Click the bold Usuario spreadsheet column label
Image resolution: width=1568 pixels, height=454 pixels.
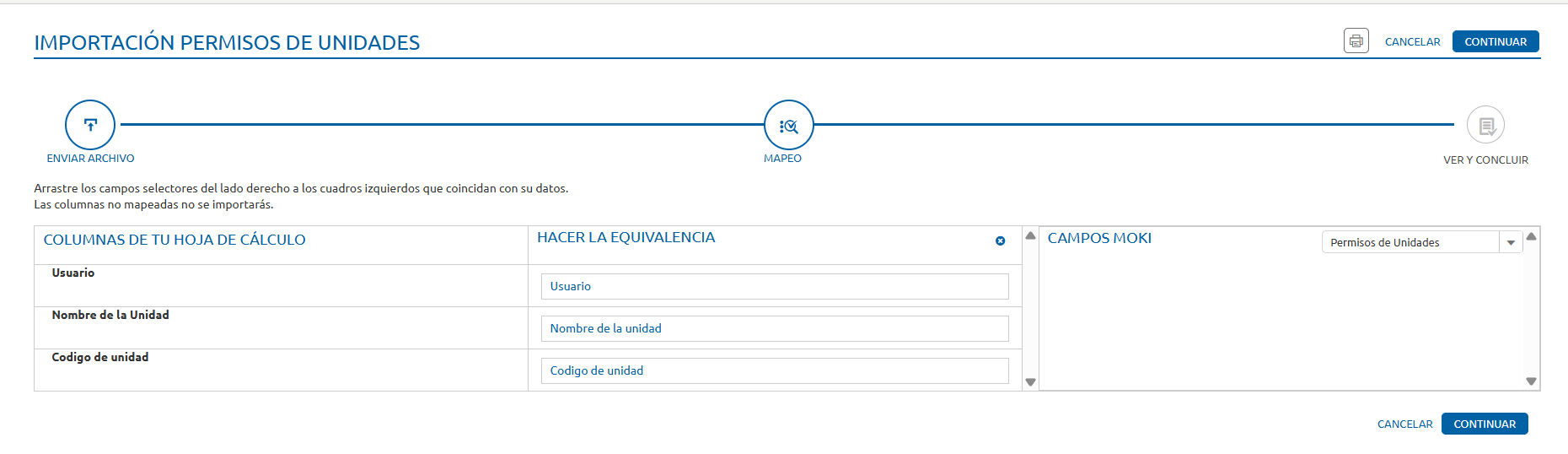tap(73, 273)
